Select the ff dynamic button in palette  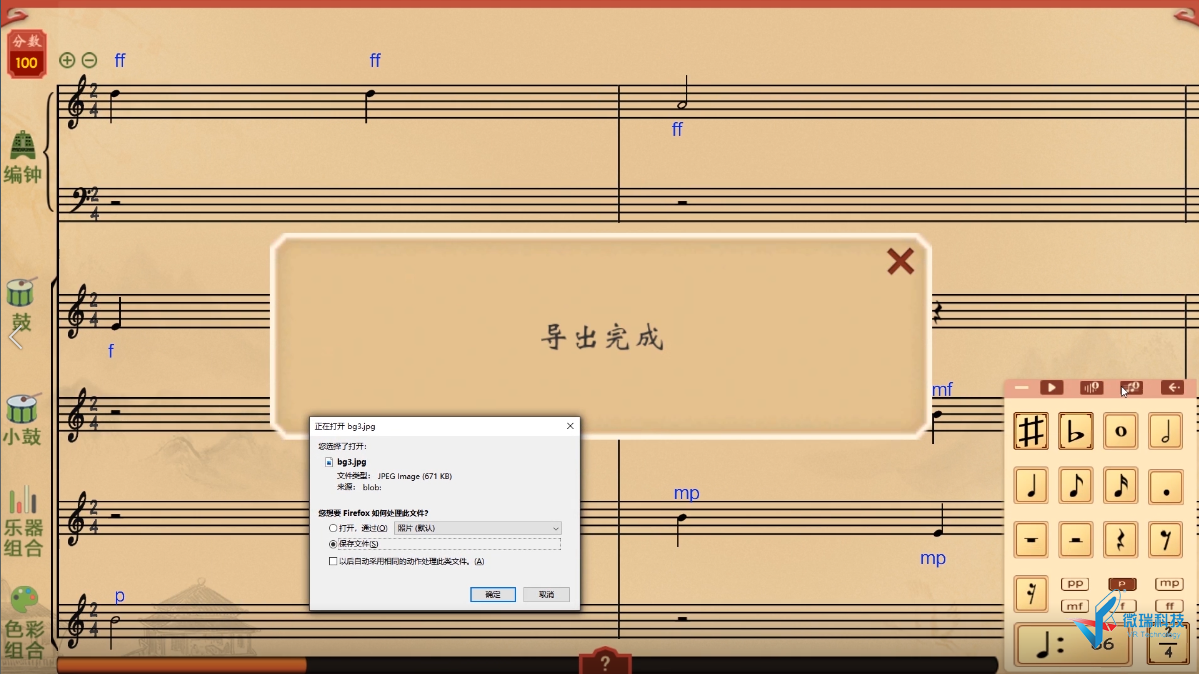pyautogui.click(x=1169, y=606)
